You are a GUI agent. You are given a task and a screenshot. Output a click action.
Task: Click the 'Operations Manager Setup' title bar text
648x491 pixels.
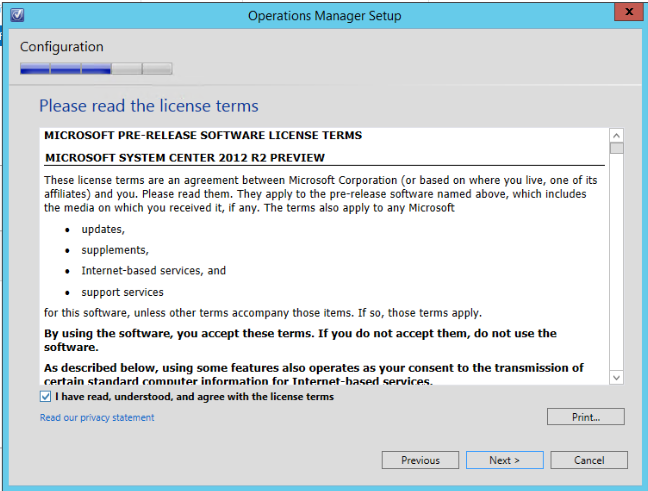click(x=324, y=15)
